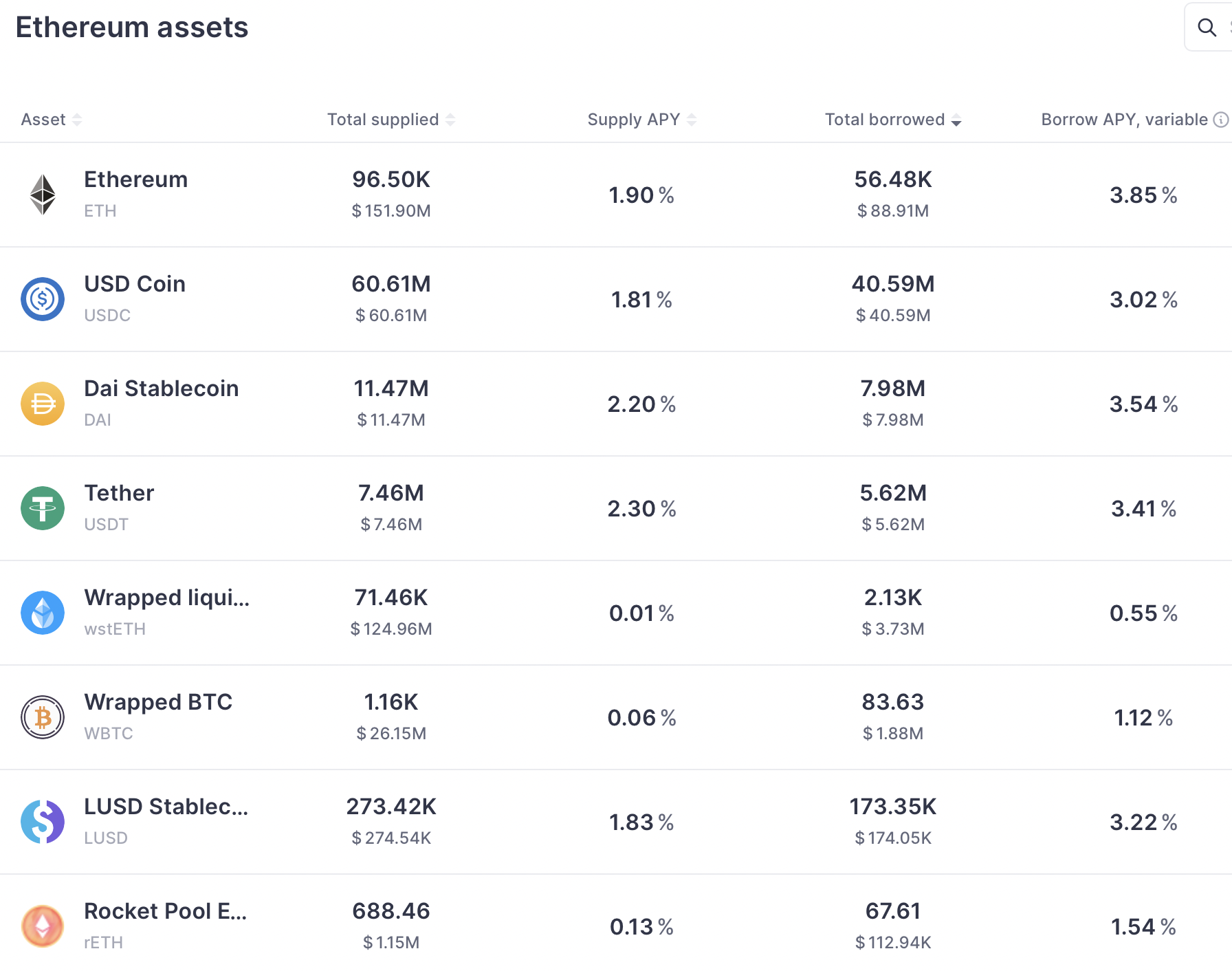Click Wrapped BTC total borrowed 83.63
1232x971 pixels.
[x=893, y=702]
